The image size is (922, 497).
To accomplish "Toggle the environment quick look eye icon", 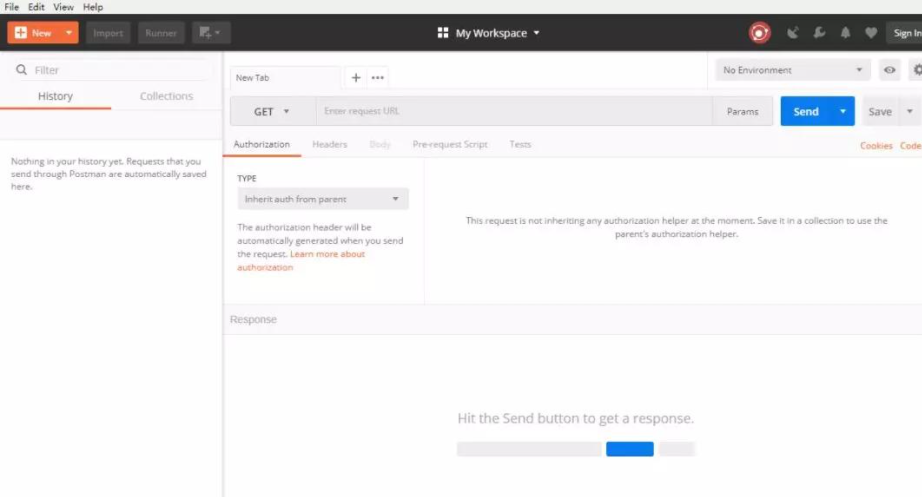I will (890, 70).
